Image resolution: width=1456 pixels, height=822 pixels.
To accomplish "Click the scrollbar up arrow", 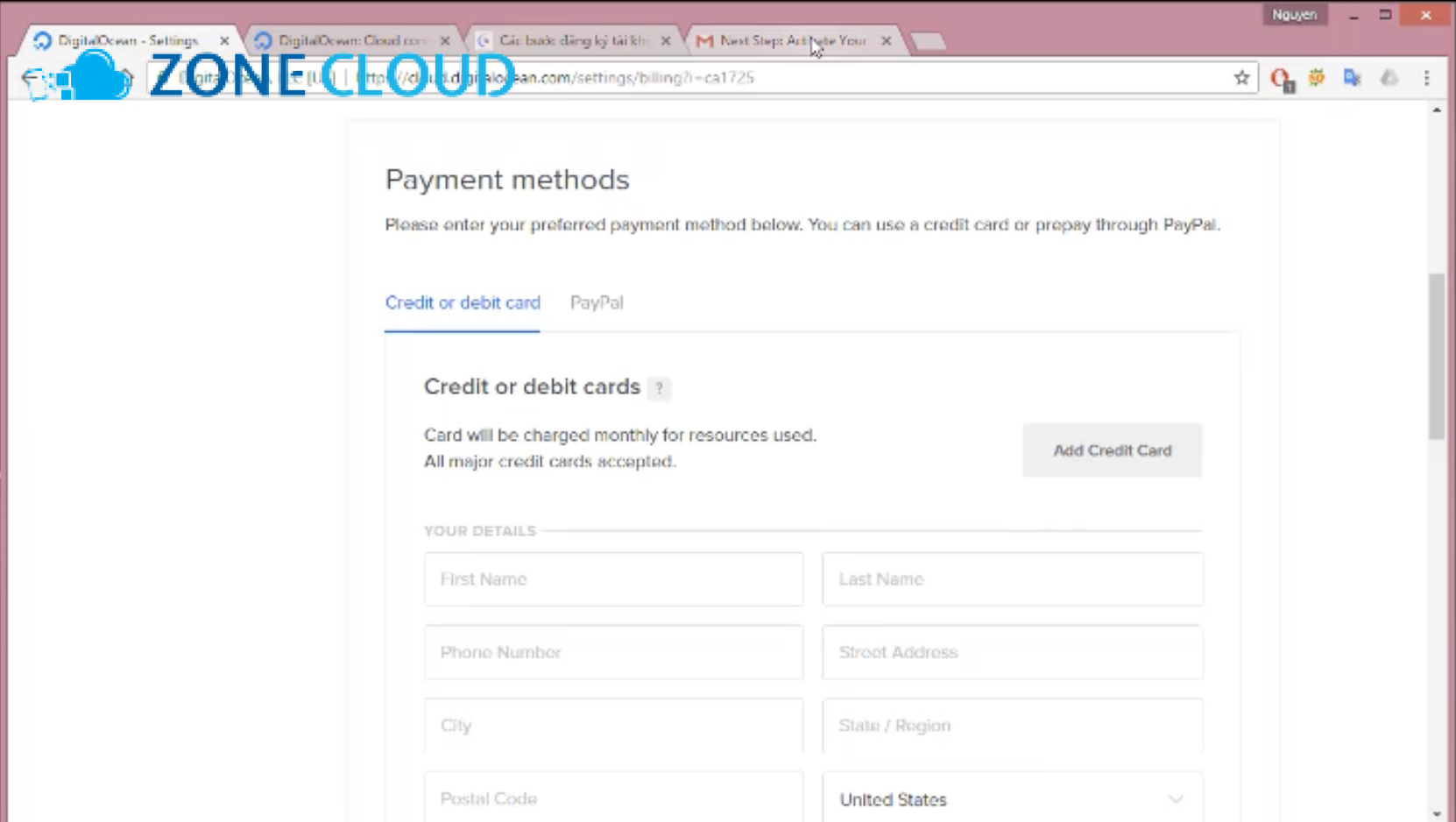I will [x=1437, y=110].
